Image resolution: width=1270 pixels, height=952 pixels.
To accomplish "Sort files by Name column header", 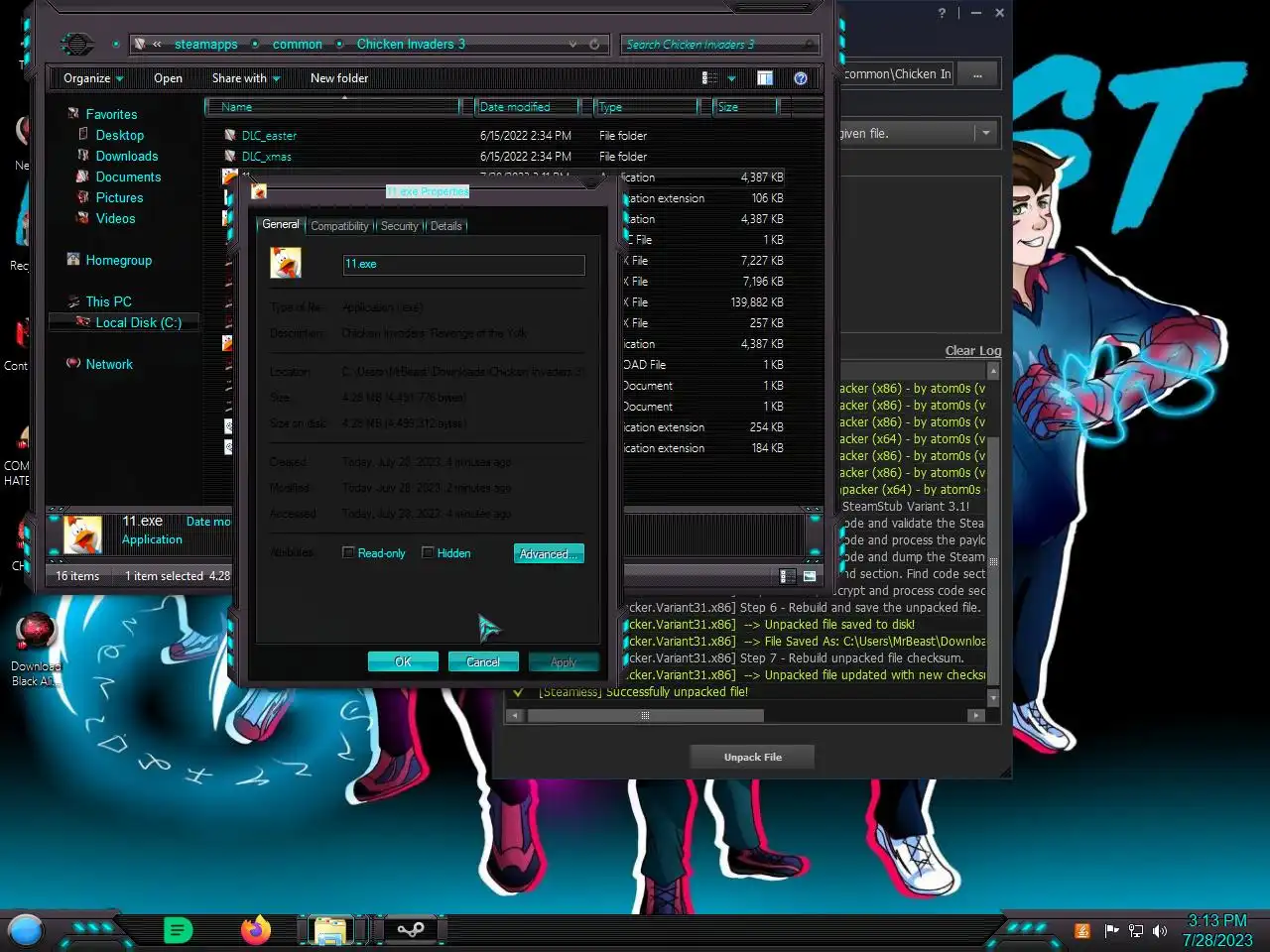I will (x=334, y=106).
